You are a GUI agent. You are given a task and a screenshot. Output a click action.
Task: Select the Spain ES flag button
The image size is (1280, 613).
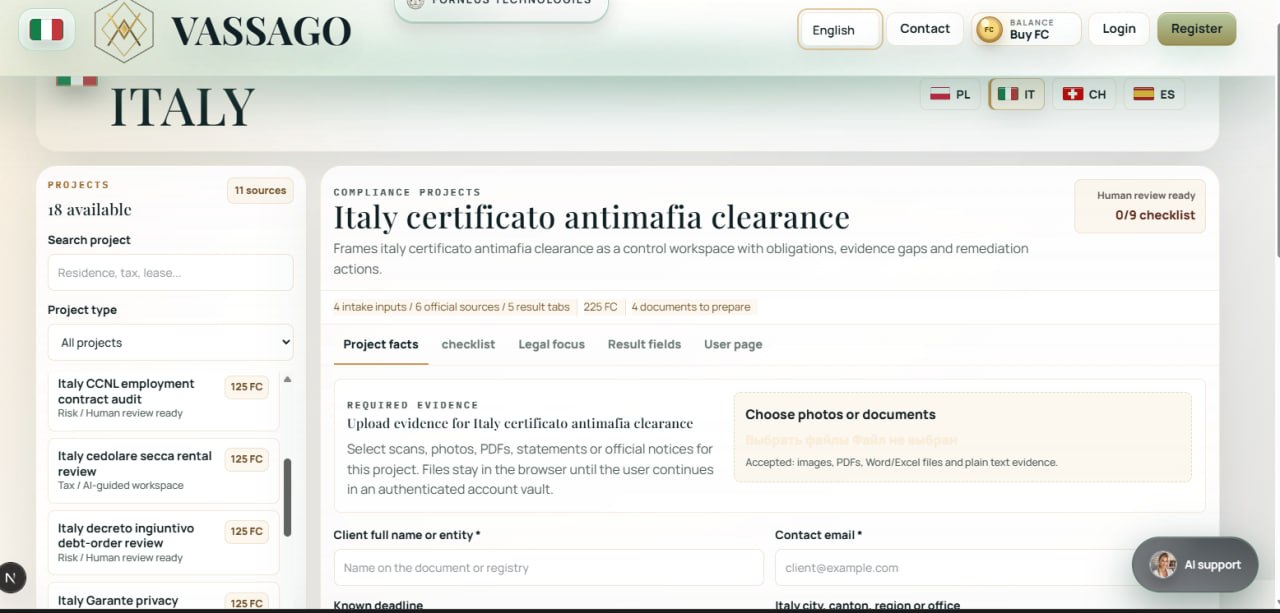(x=1154, y=94)
